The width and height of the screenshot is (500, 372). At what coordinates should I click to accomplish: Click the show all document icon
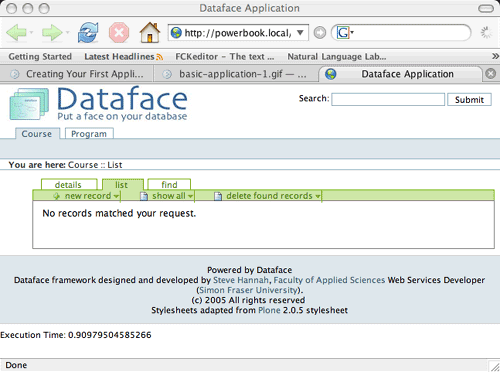point(144,196)
